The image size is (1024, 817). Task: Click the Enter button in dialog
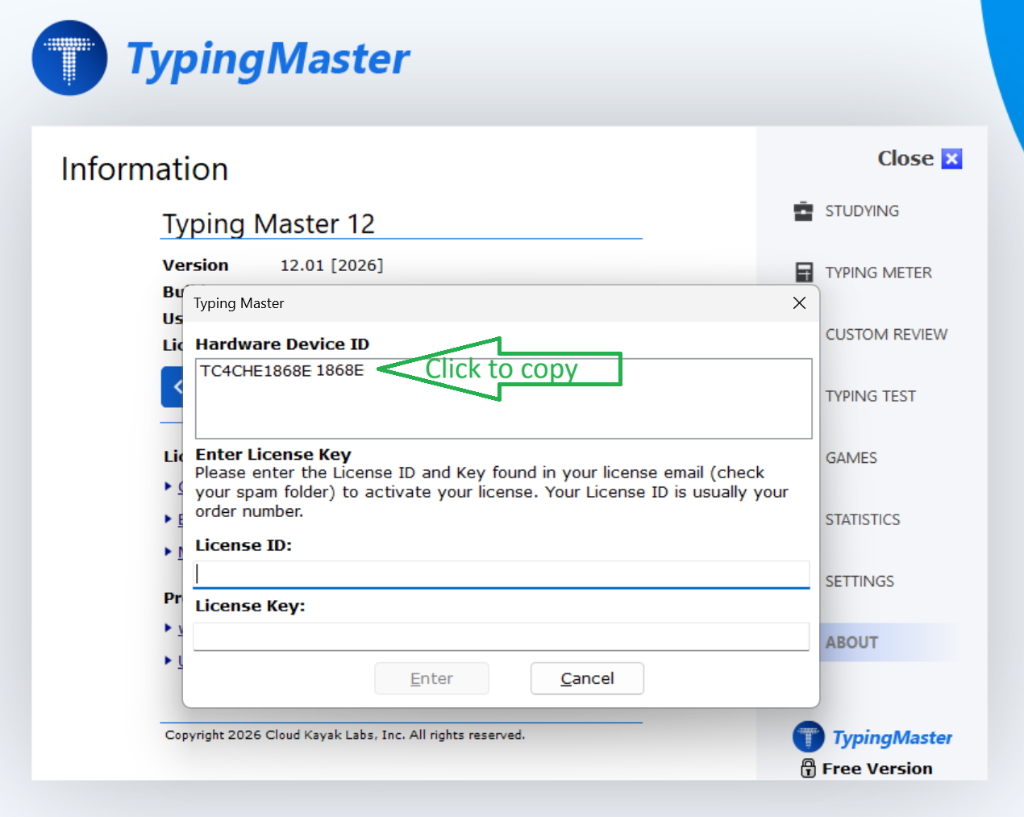[431, 679]
